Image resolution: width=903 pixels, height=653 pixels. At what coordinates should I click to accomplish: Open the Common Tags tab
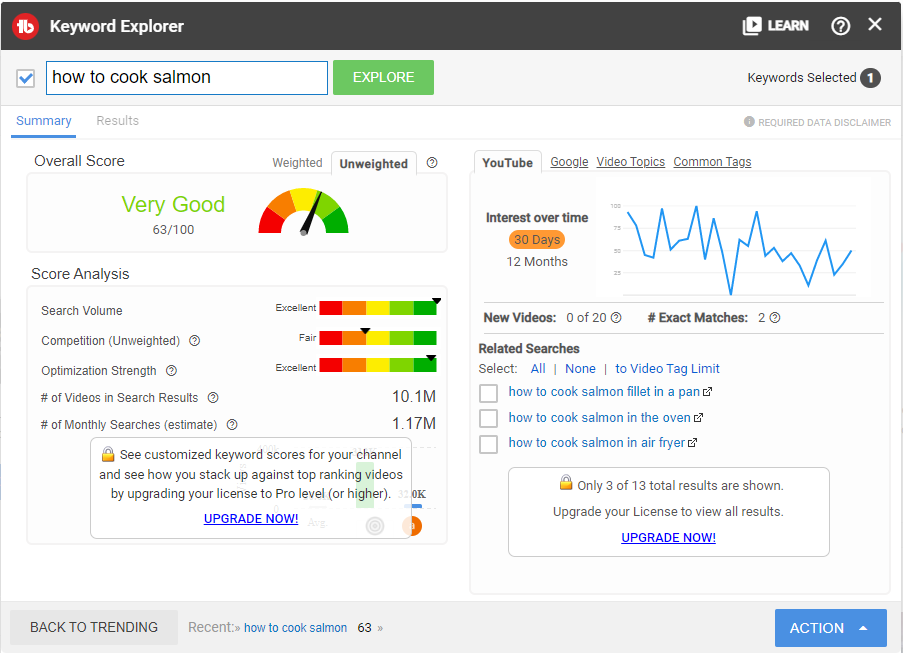tap(712, 162)
